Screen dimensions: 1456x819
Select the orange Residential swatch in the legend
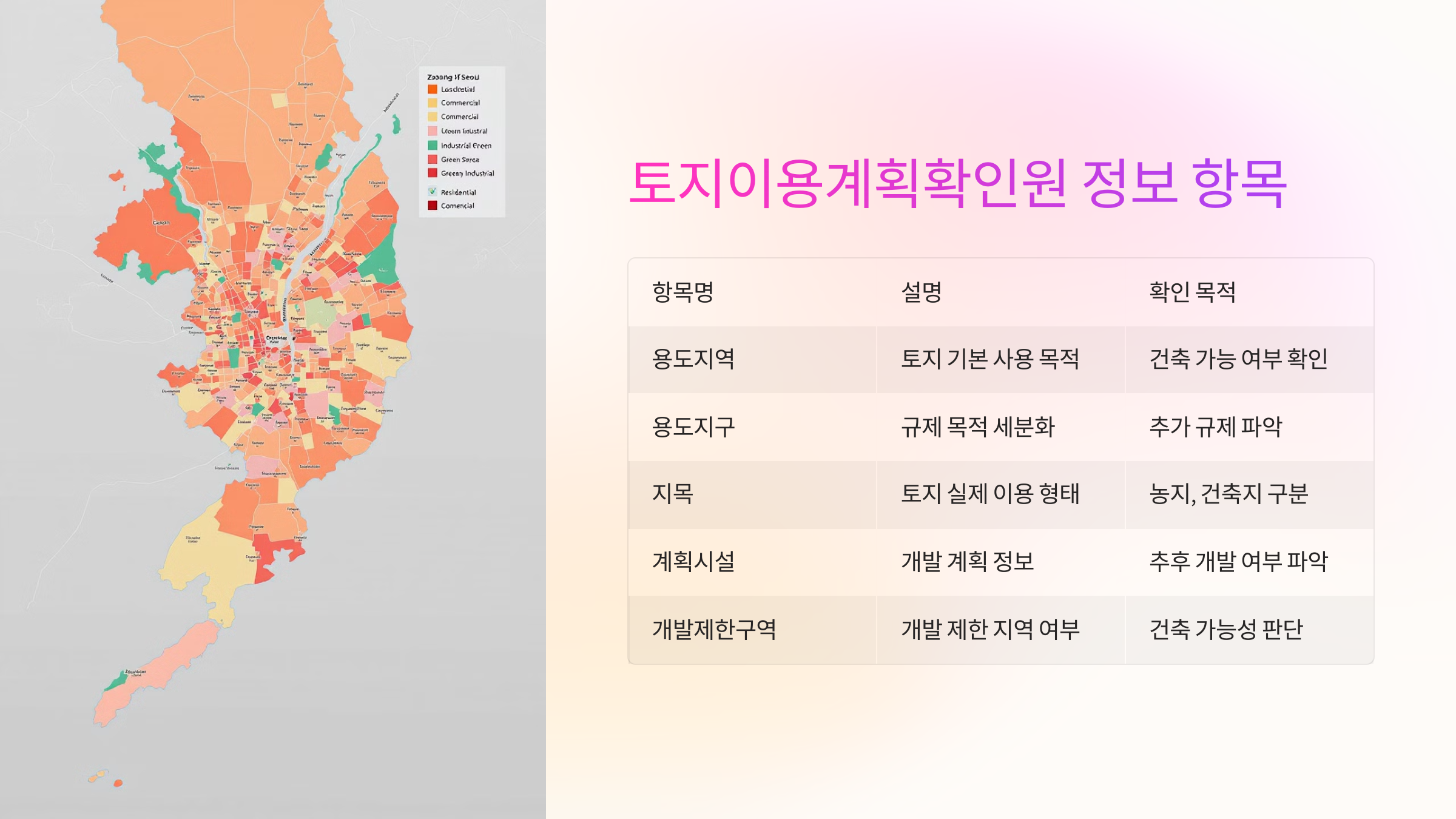click(432, 89)
